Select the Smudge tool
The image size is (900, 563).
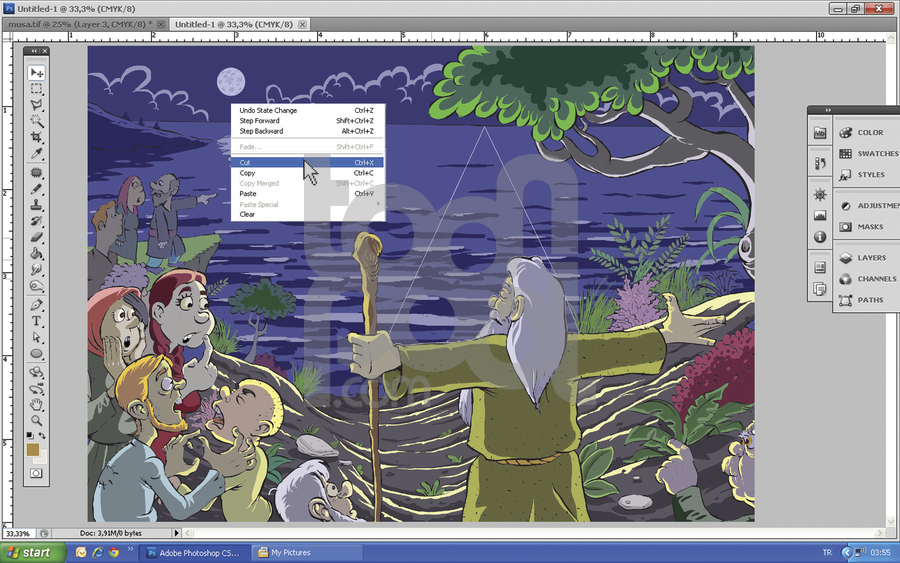point(36,269)
